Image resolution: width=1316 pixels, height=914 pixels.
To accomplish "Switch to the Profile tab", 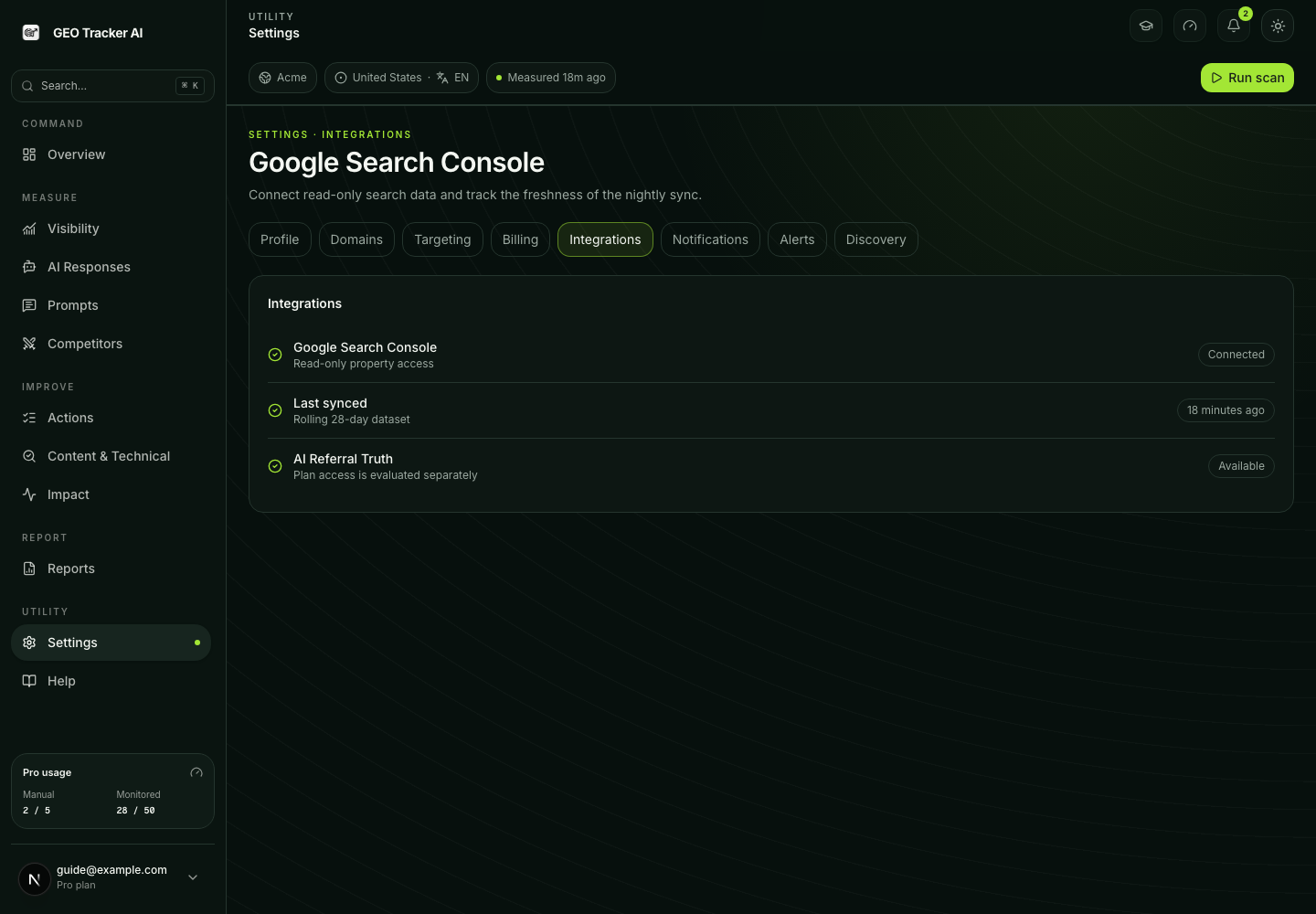I will click(x=280, y=239).
